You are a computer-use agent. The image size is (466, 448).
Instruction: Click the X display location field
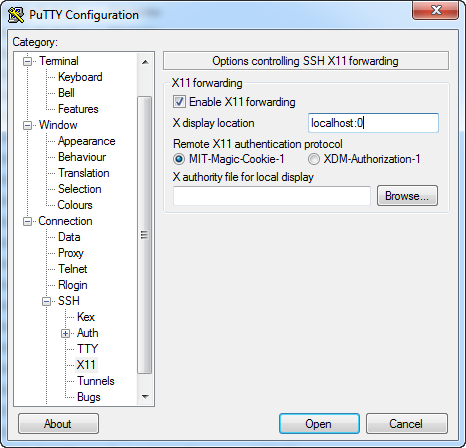coord(373,123)
